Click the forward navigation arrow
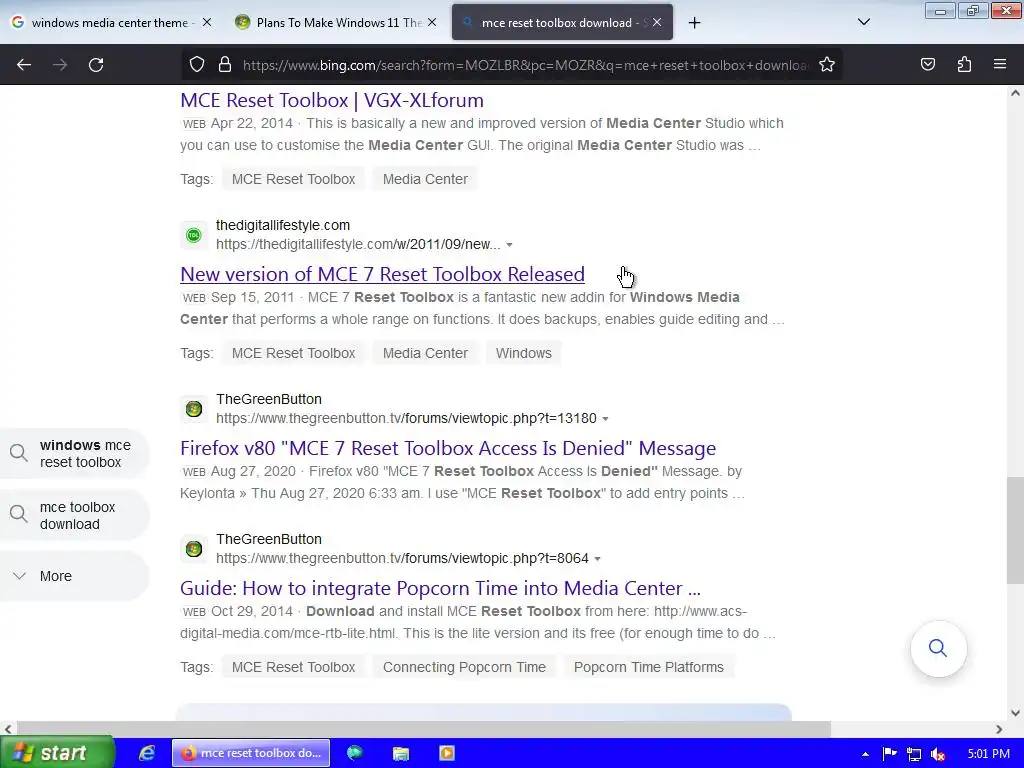This screenshot has height=768, width=1024. pos(60,65)
